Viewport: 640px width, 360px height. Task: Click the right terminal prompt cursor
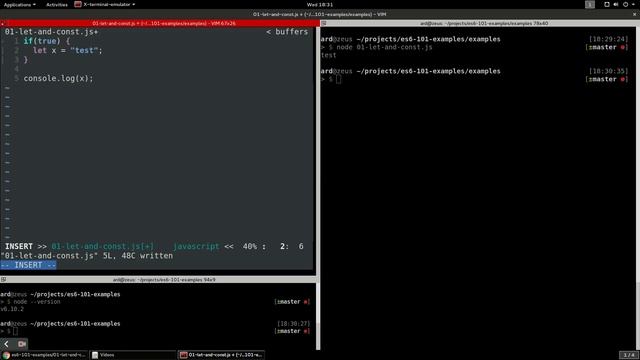tap(338, 79)
